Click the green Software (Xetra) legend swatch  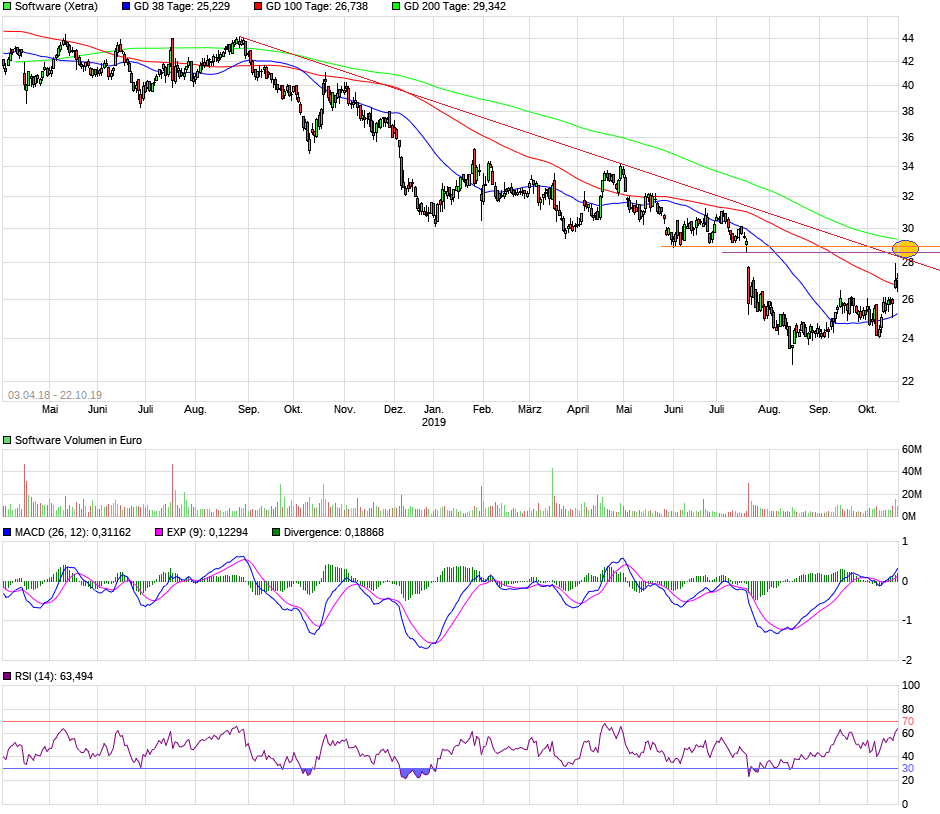[x=7, y=7]
